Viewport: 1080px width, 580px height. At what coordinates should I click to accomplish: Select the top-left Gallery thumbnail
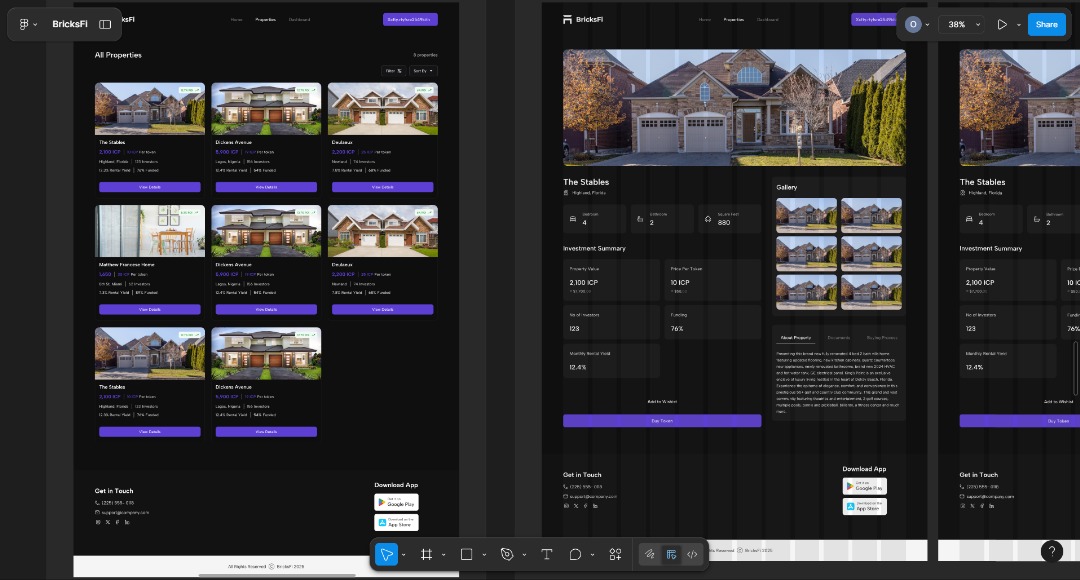click(x=807, y=216)
